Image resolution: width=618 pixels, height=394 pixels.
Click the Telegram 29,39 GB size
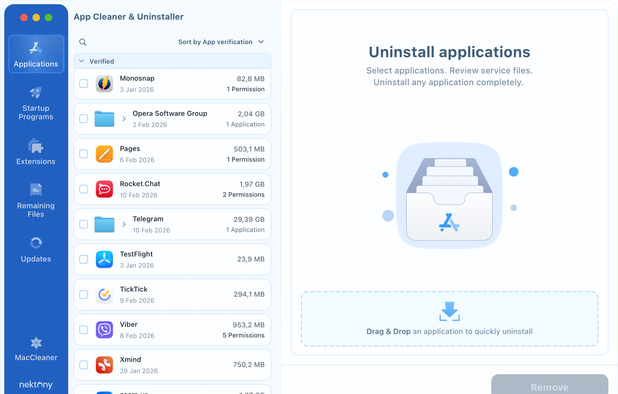249,219
